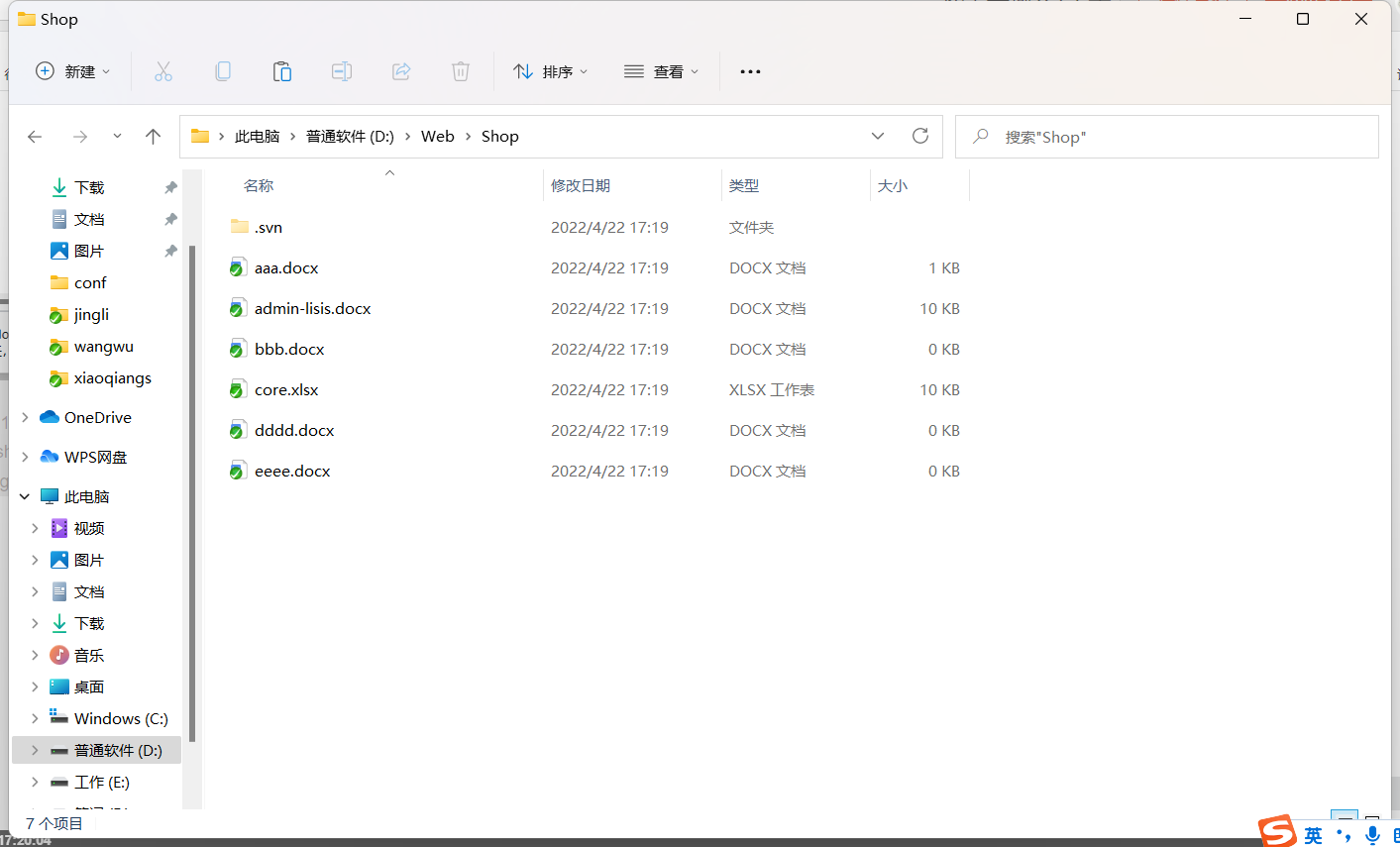Click 此电脑 in the address breadcrumb

(258, 137)
